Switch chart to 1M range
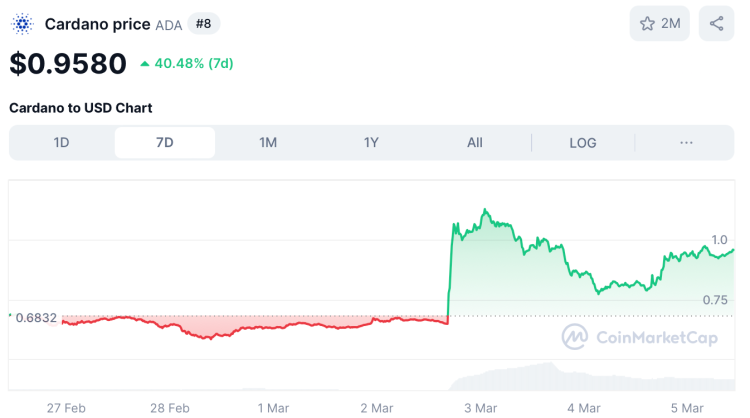The image size is (750, 418). [268, 143]
